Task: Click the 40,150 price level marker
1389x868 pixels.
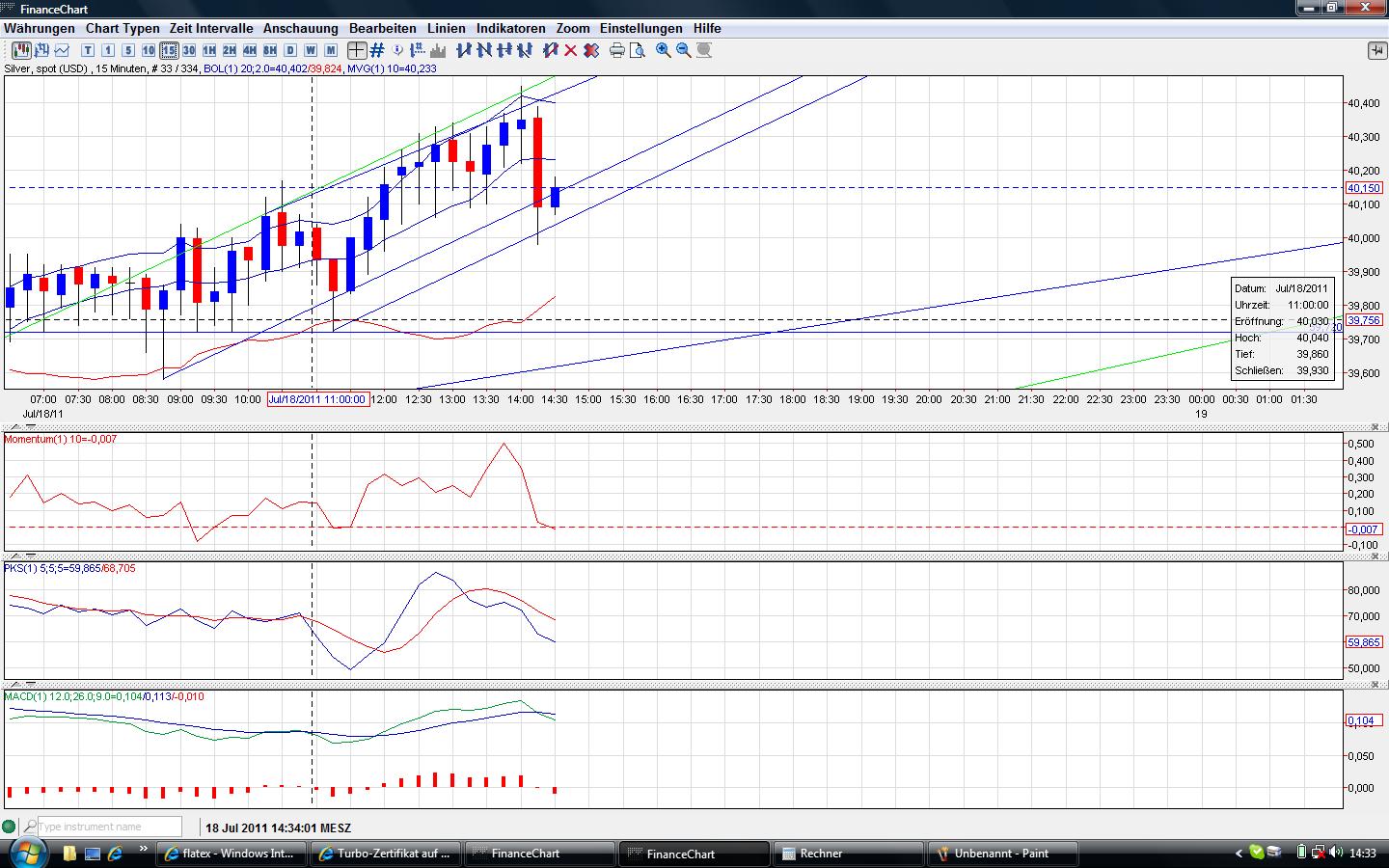Action: coord(1364,188)
